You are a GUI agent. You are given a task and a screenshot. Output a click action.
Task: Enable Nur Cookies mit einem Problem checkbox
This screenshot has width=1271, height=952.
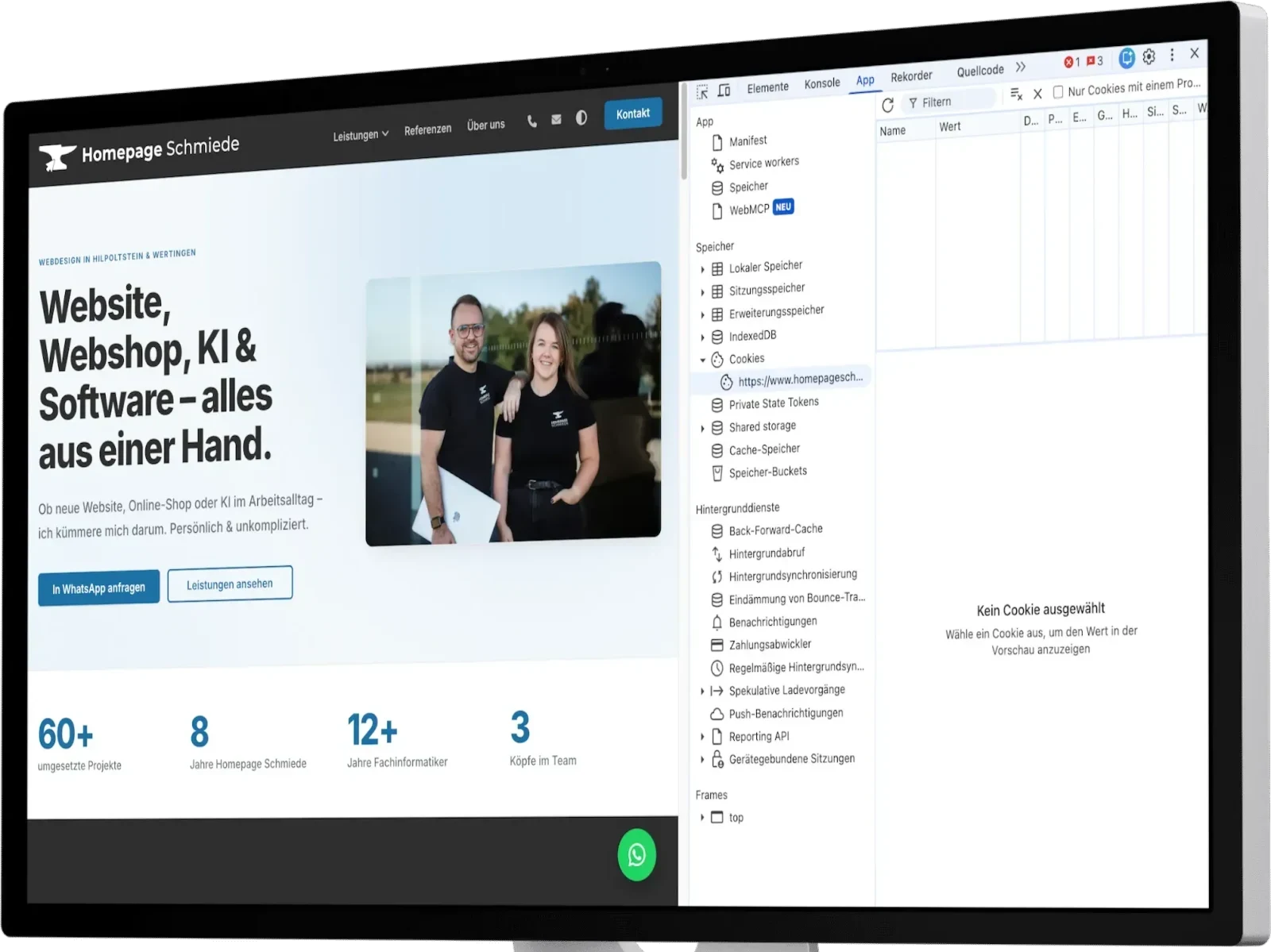[1058, 92]
